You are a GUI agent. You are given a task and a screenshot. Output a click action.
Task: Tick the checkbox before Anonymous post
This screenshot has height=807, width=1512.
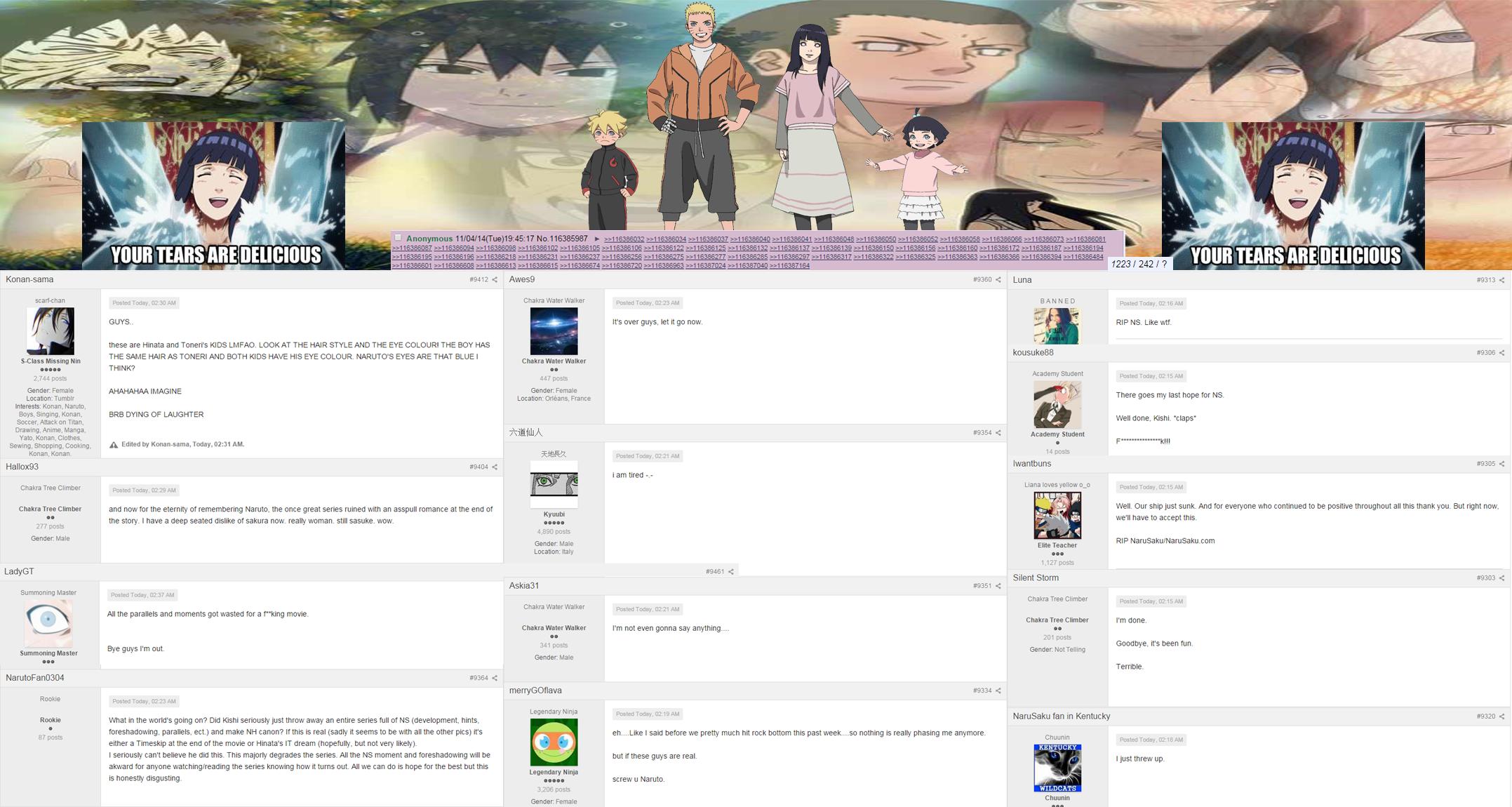tap(398, 238)
